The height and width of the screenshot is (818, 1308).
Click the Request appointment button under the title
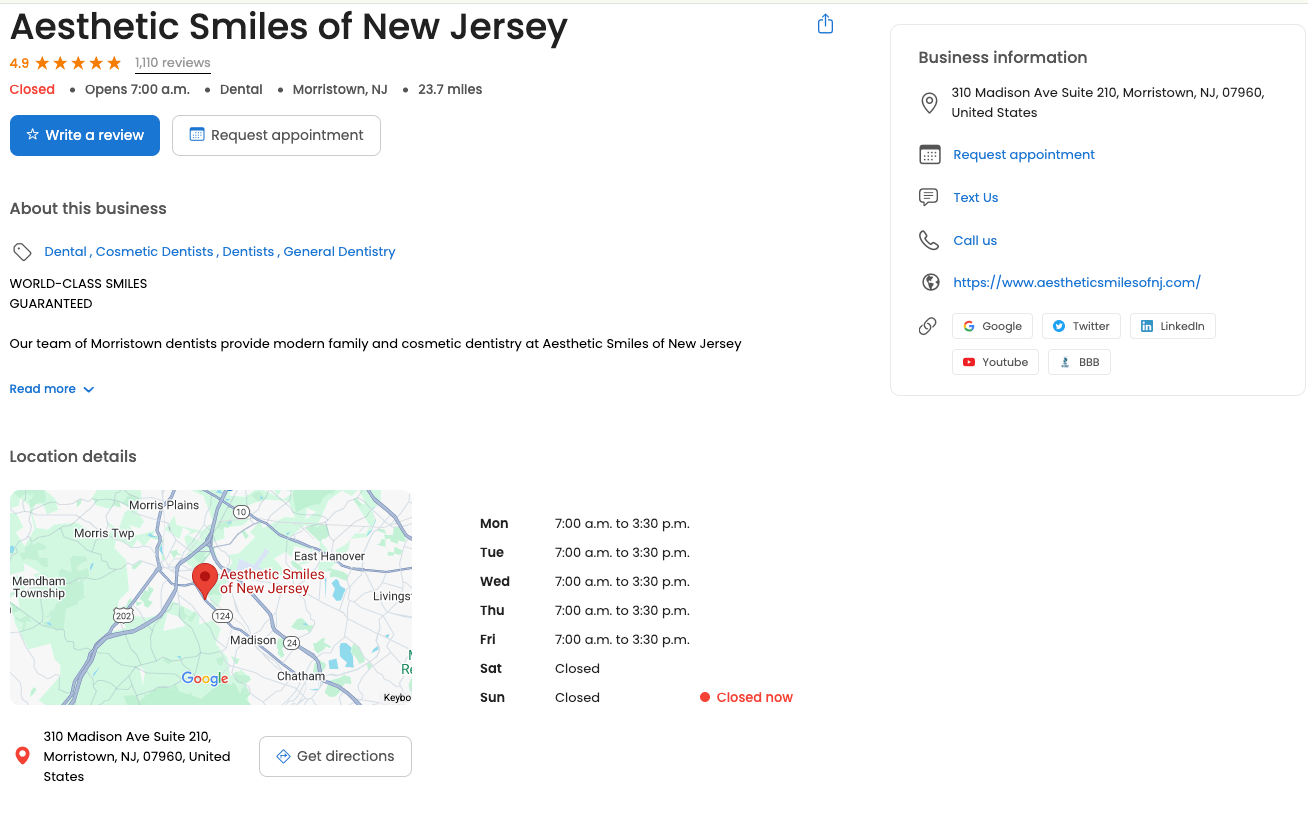click(x=276, y=135)
